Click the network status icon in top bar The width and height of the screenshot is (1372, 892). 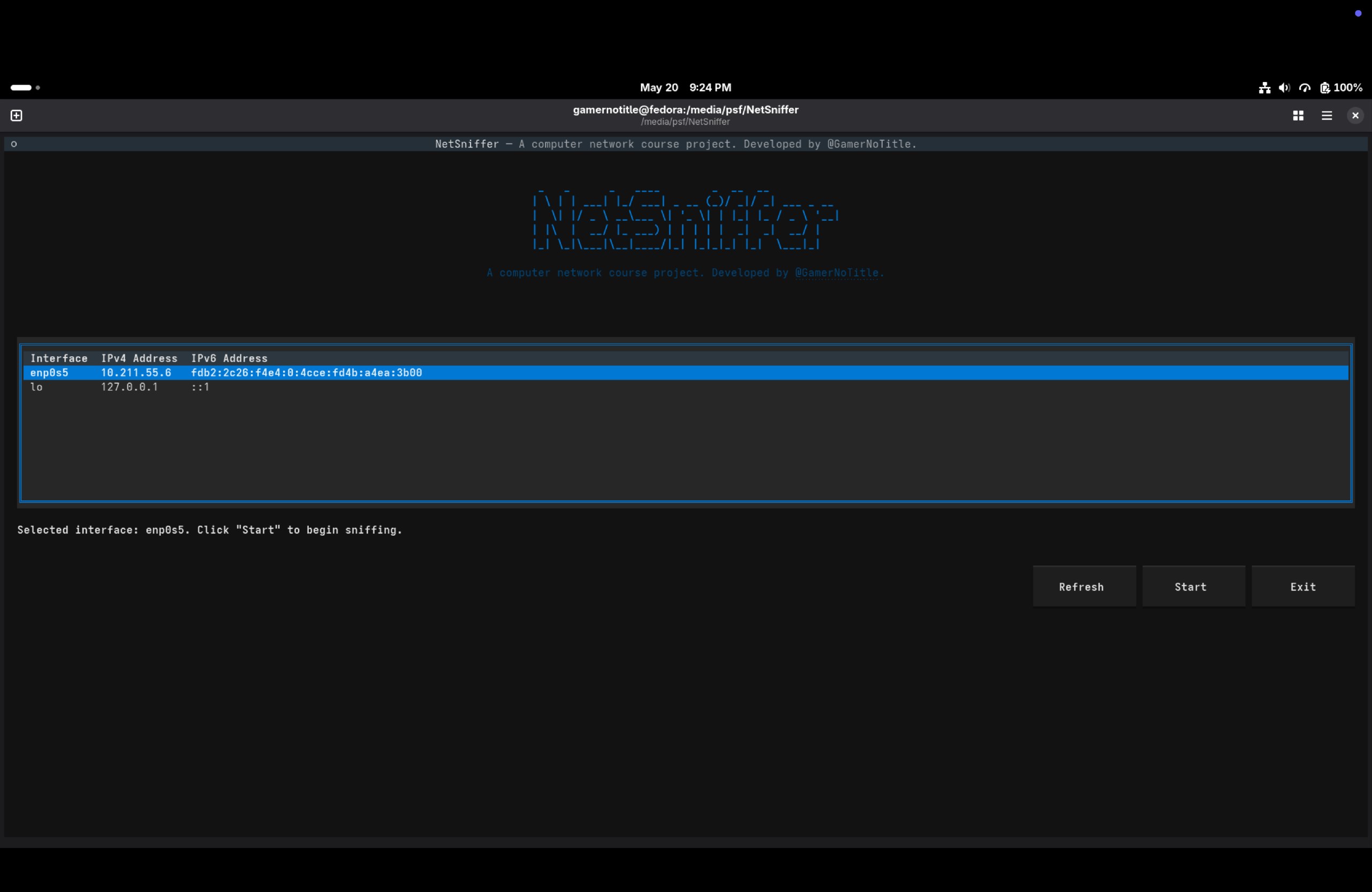[x=1265, y=87]
